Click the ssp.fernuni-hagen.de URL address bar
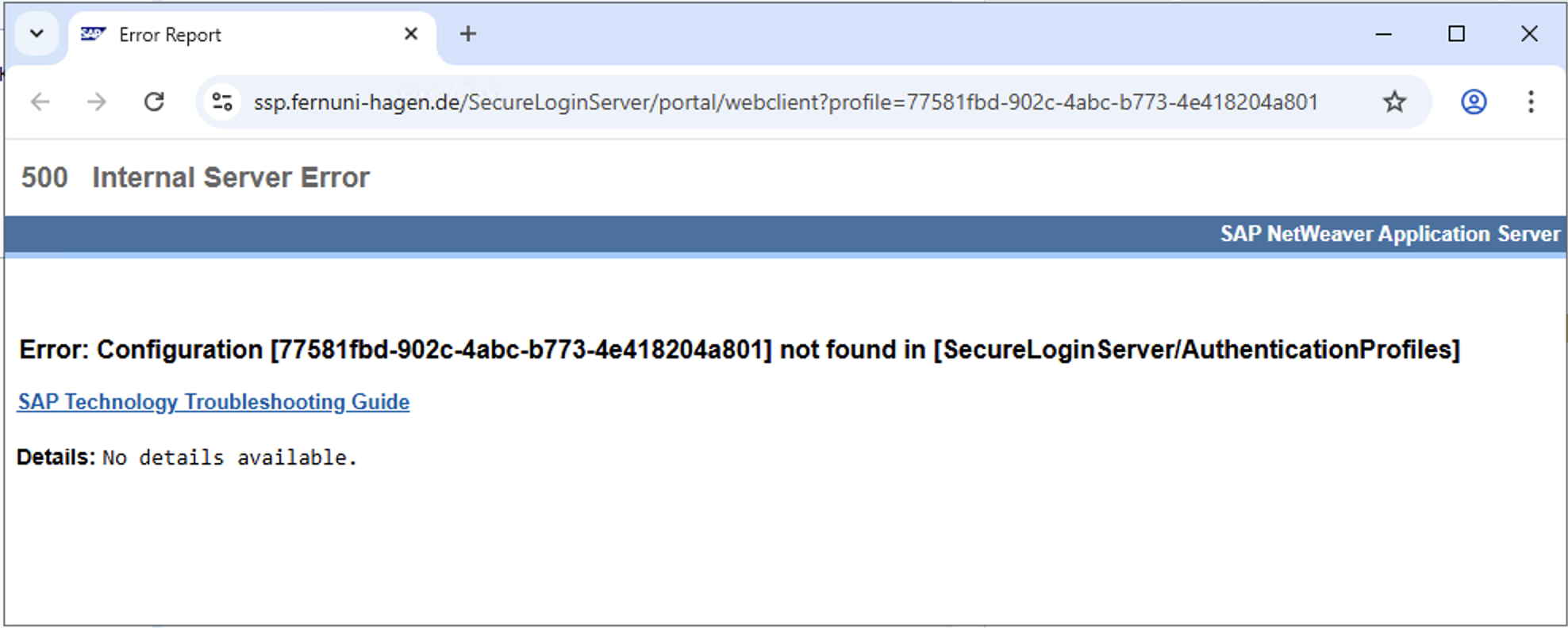This screenshot has width=1568, height=628. tap(786, 102)
